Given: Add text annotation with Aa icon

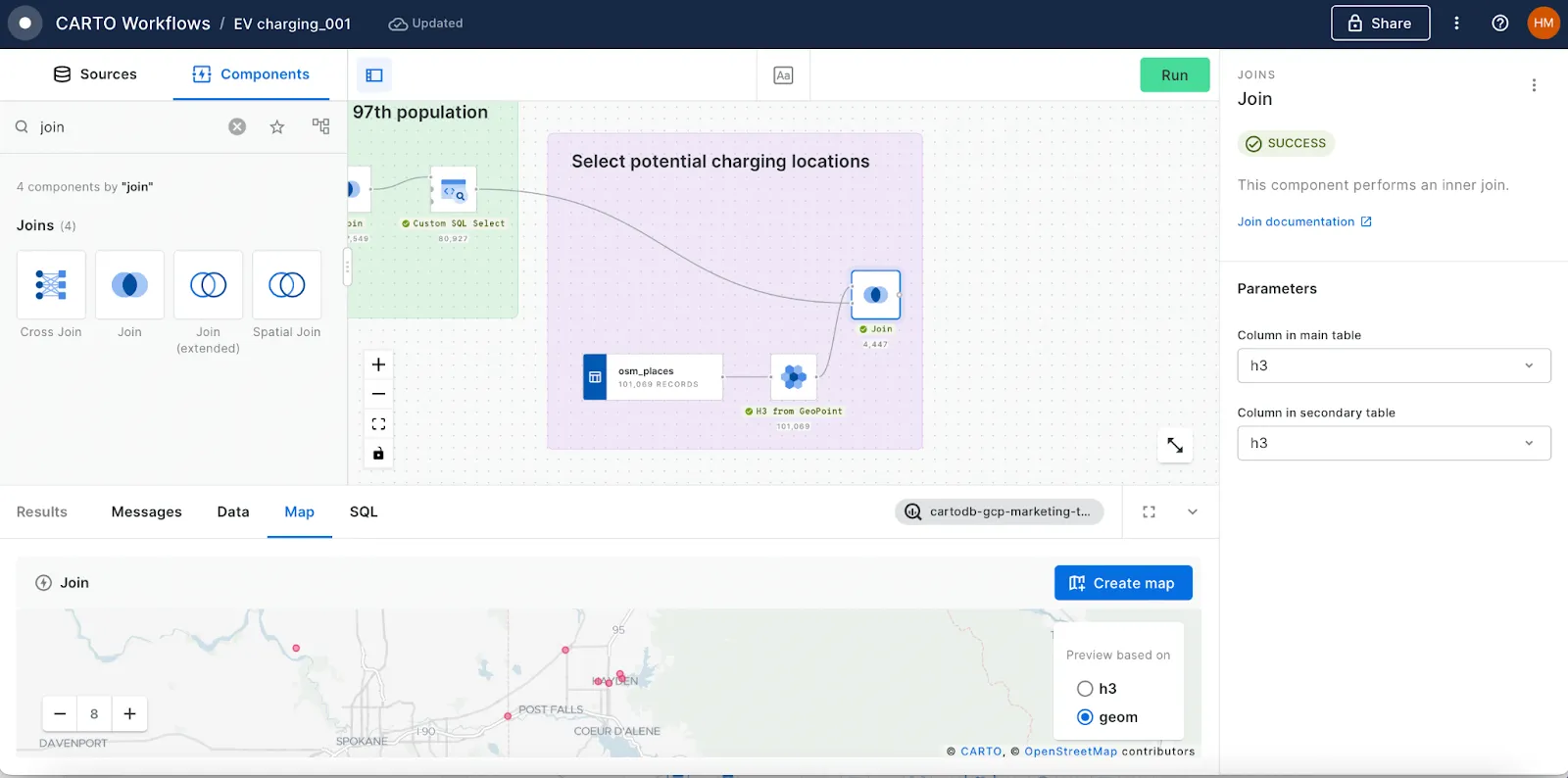Looking at the screenshot, I should pyautogui.click(x=783, y=75).
